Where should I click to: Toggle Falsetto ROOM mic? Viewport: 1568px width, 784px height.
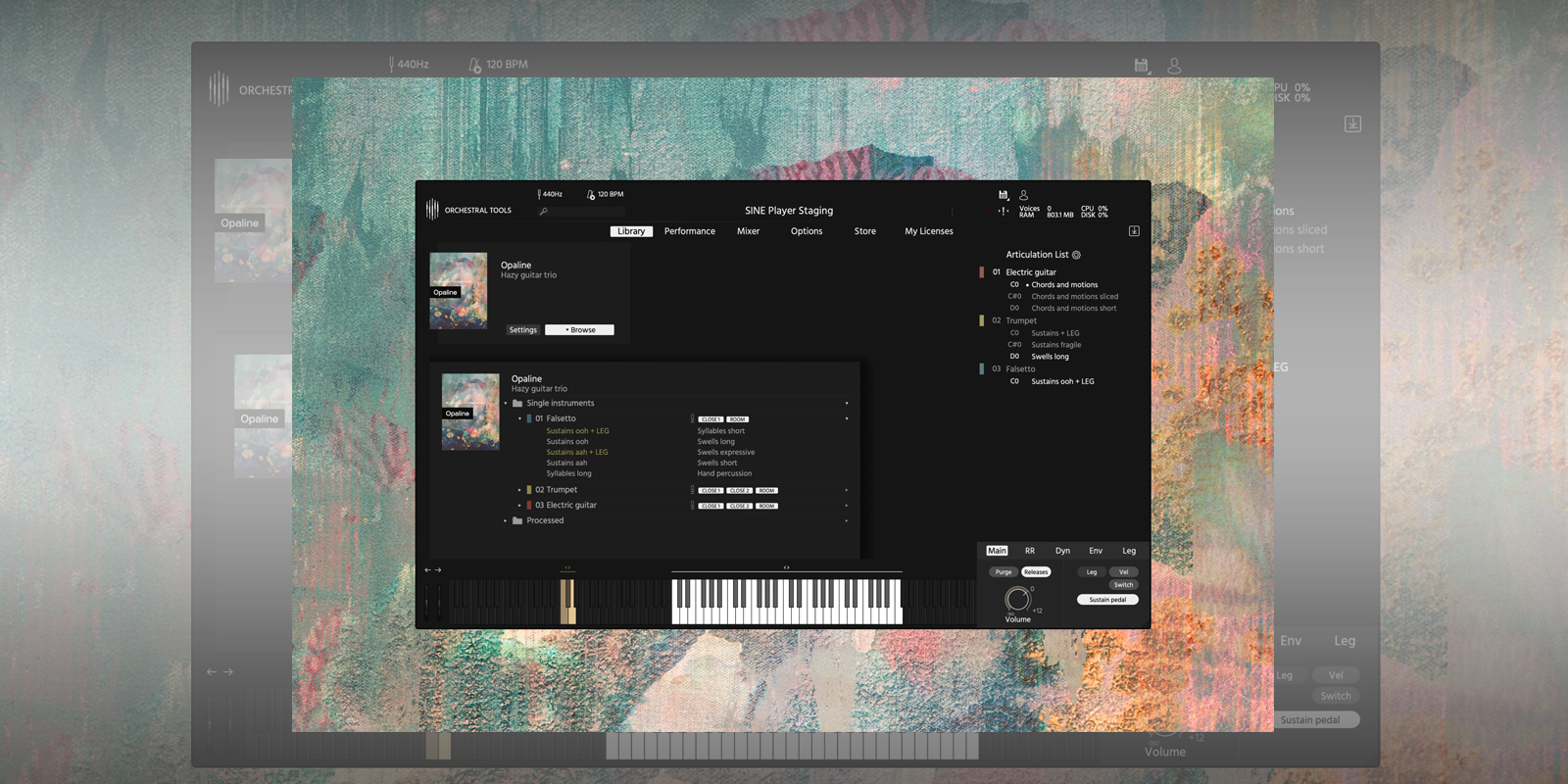tap(738, 419)
